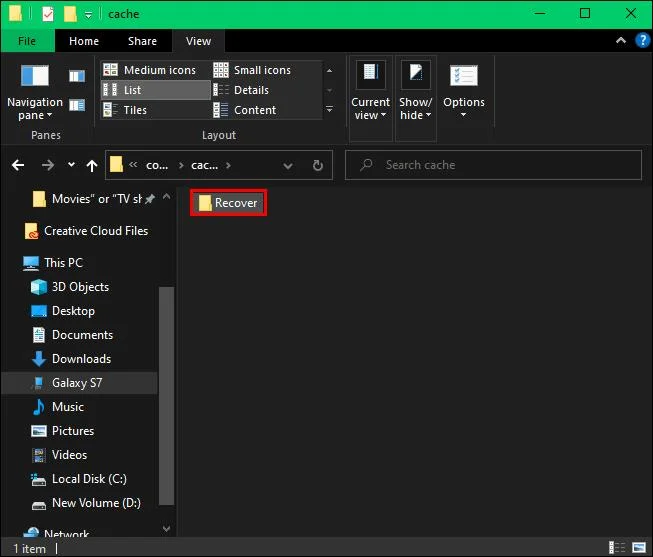Select the Recover folder
Viewport: 653px width, 557px height.
point(228,203)
